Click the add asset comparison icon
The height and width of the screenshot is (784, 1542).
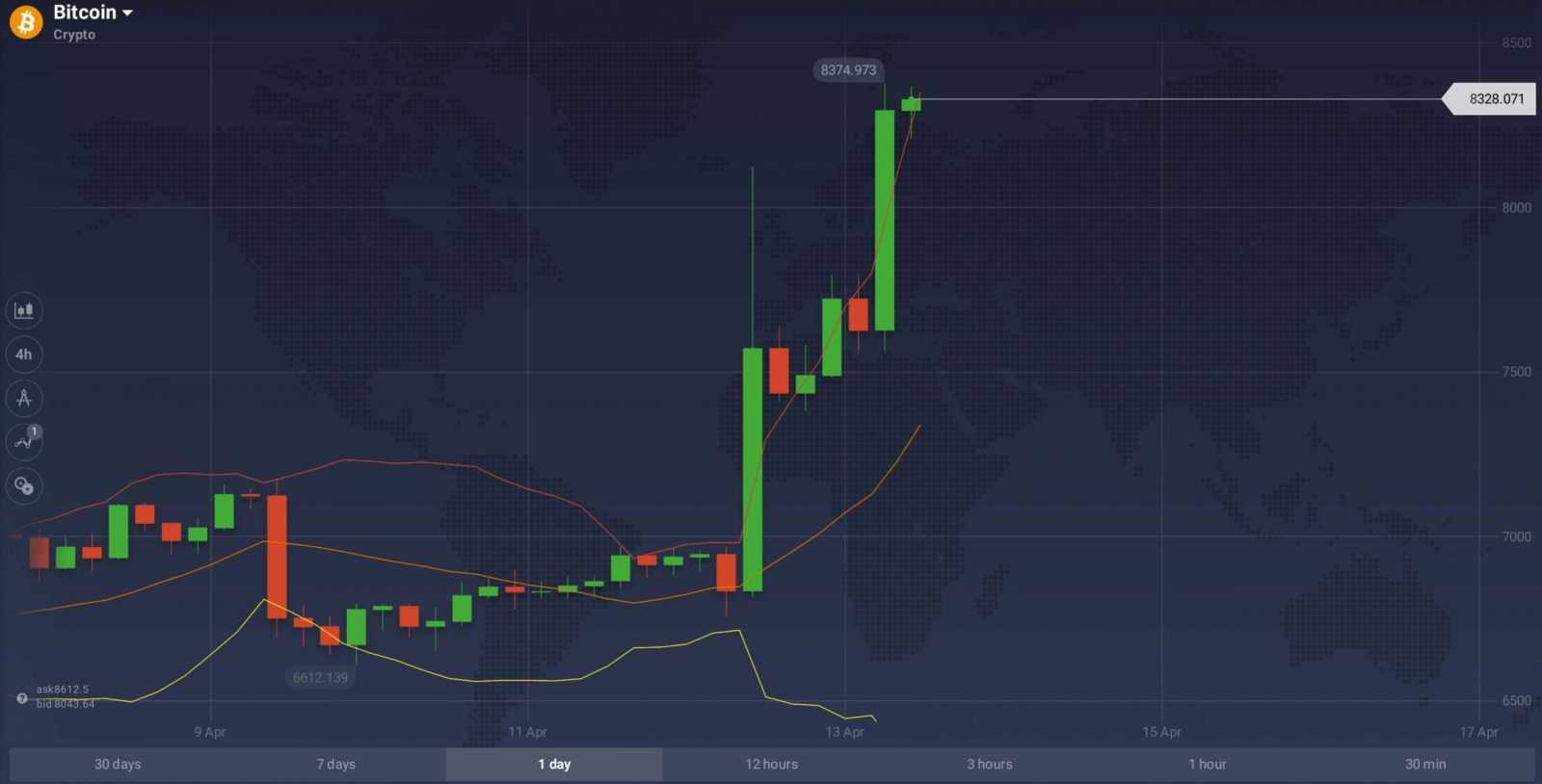tap(24, 485)
